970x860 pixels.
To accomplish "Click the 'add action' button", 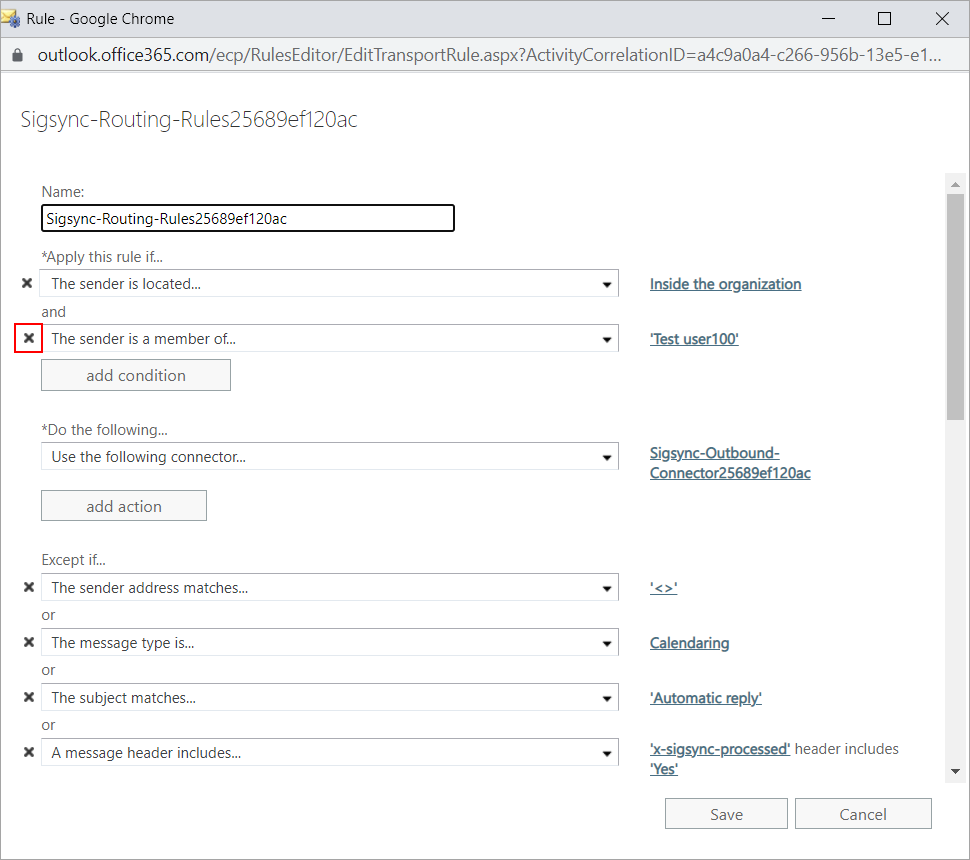I will pyautogui.click(x=124, y=506).
